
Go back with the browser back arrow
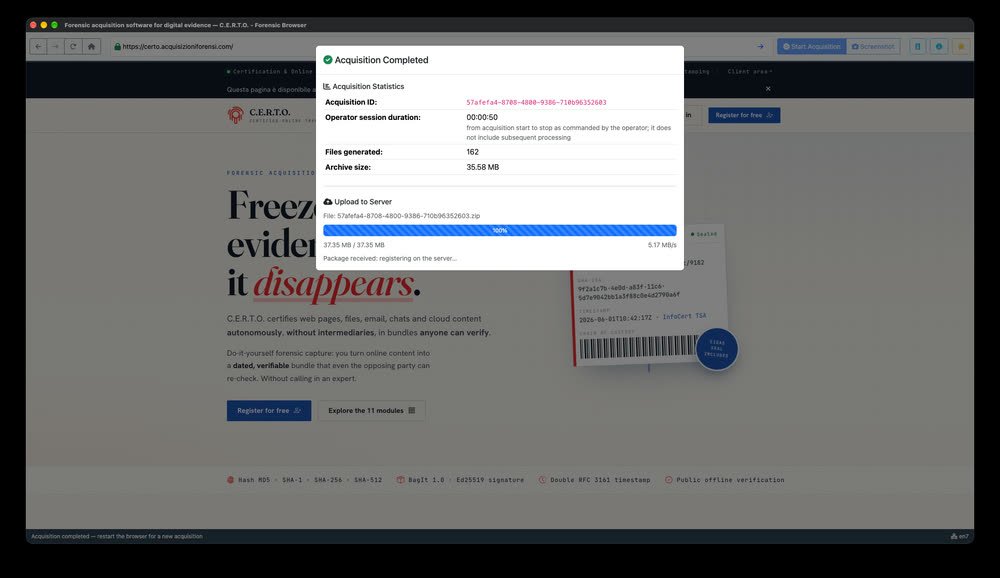[x=38, y=47]
